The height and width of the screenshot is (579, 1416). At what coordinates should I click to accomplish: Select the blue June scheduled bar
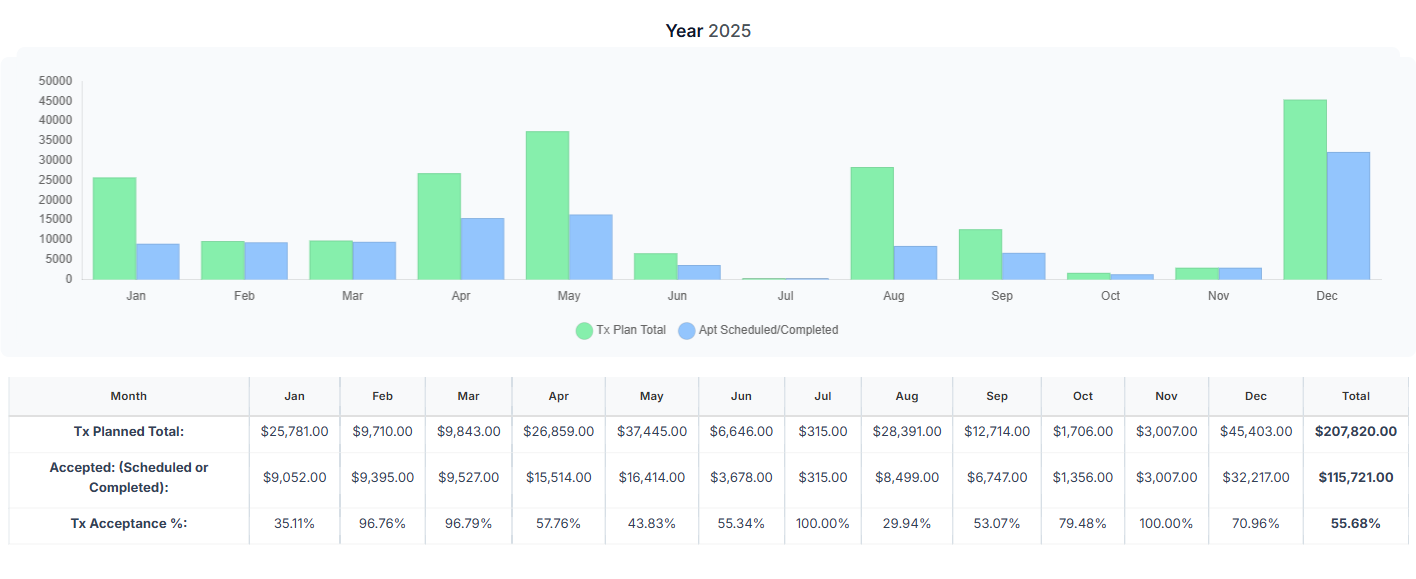tap(699, 272)
